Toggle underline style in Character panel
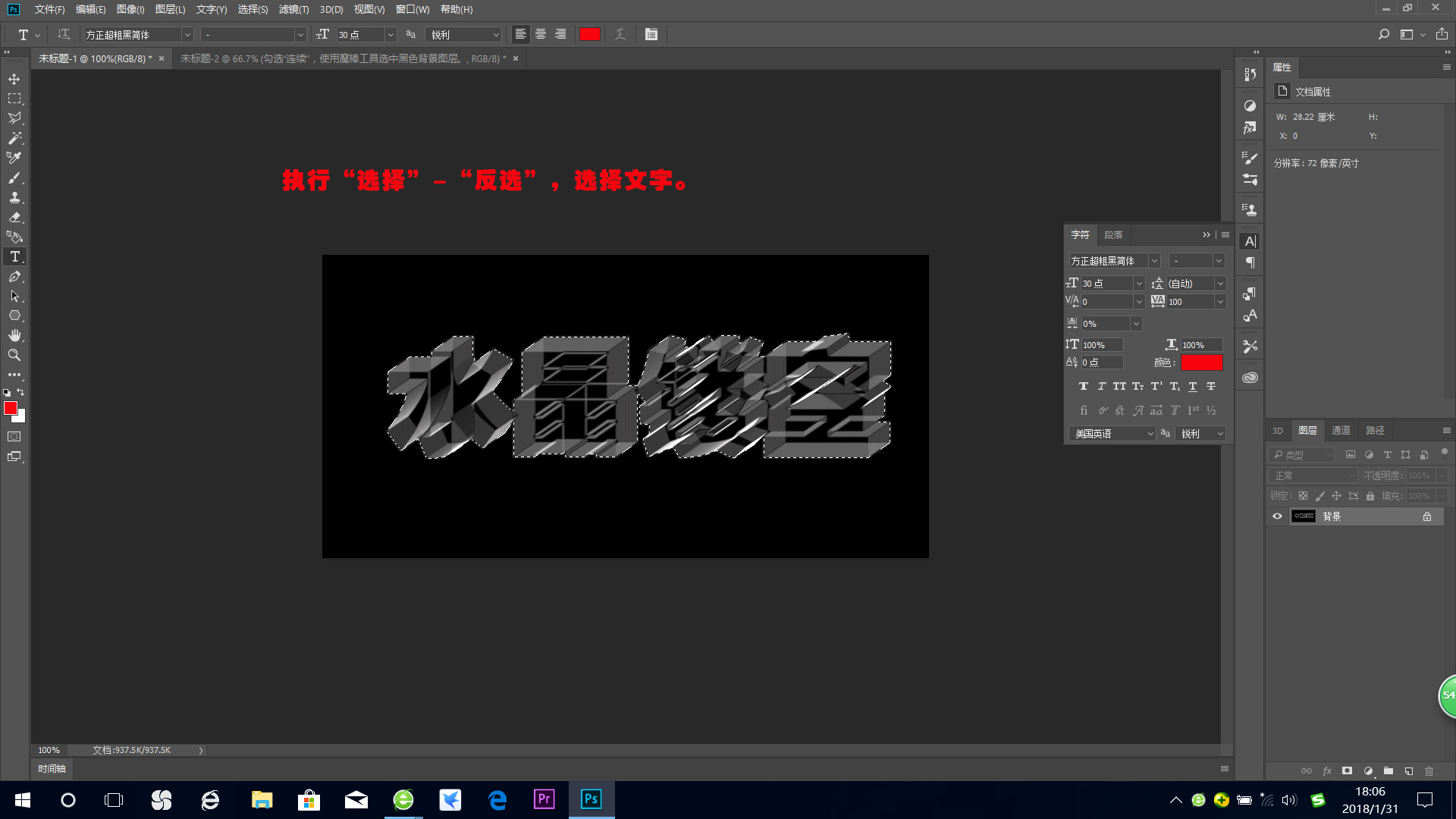 [x=1193, y=387]
